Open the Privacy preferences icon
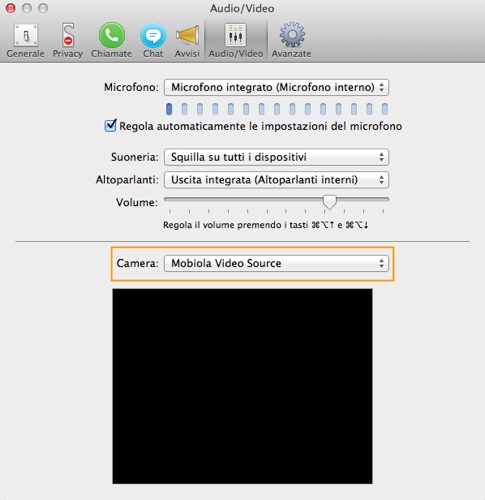 [x=68, y=35]
